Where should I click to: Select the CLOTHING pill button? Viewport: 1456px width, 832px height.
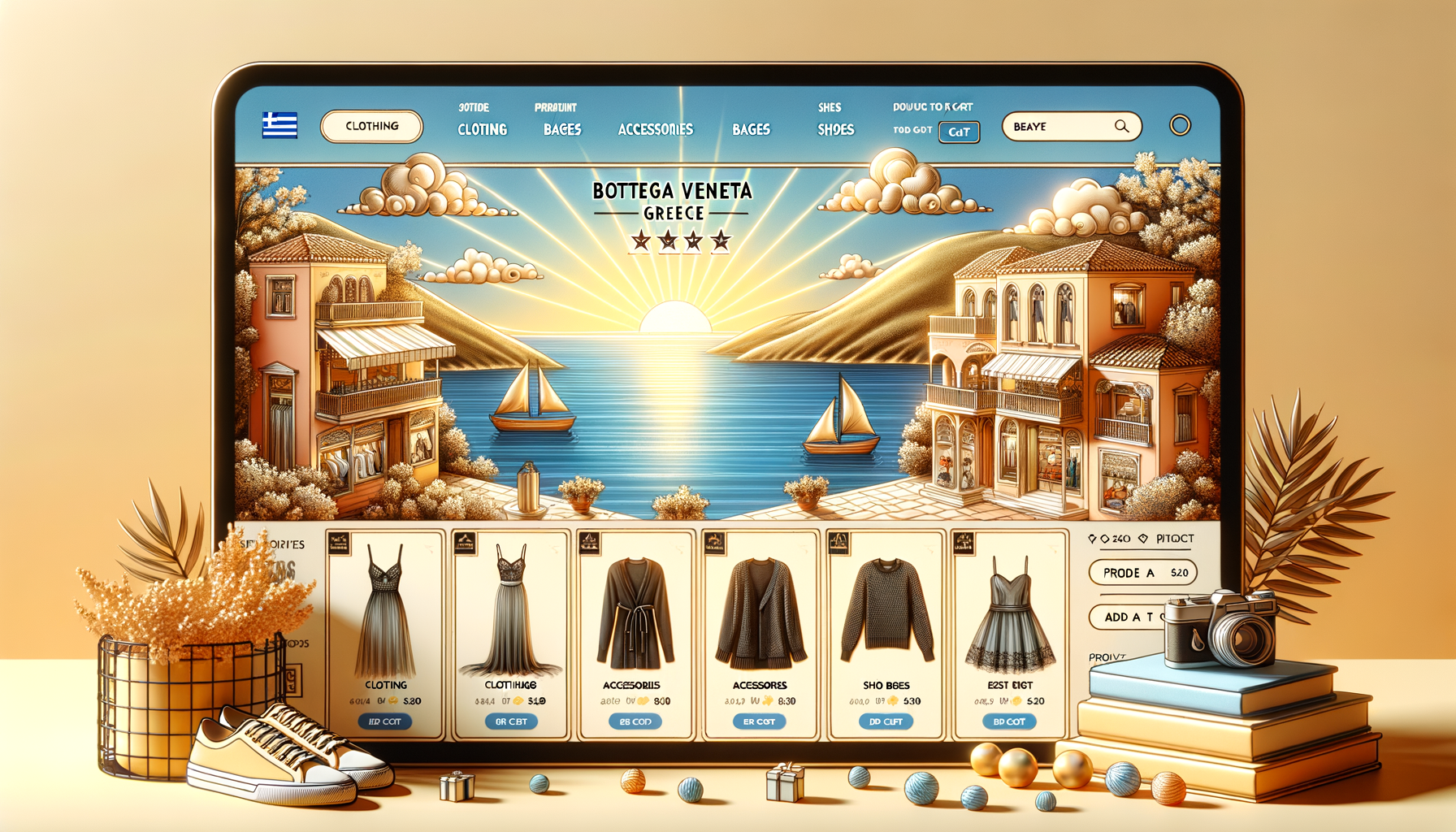pos(372,126)
